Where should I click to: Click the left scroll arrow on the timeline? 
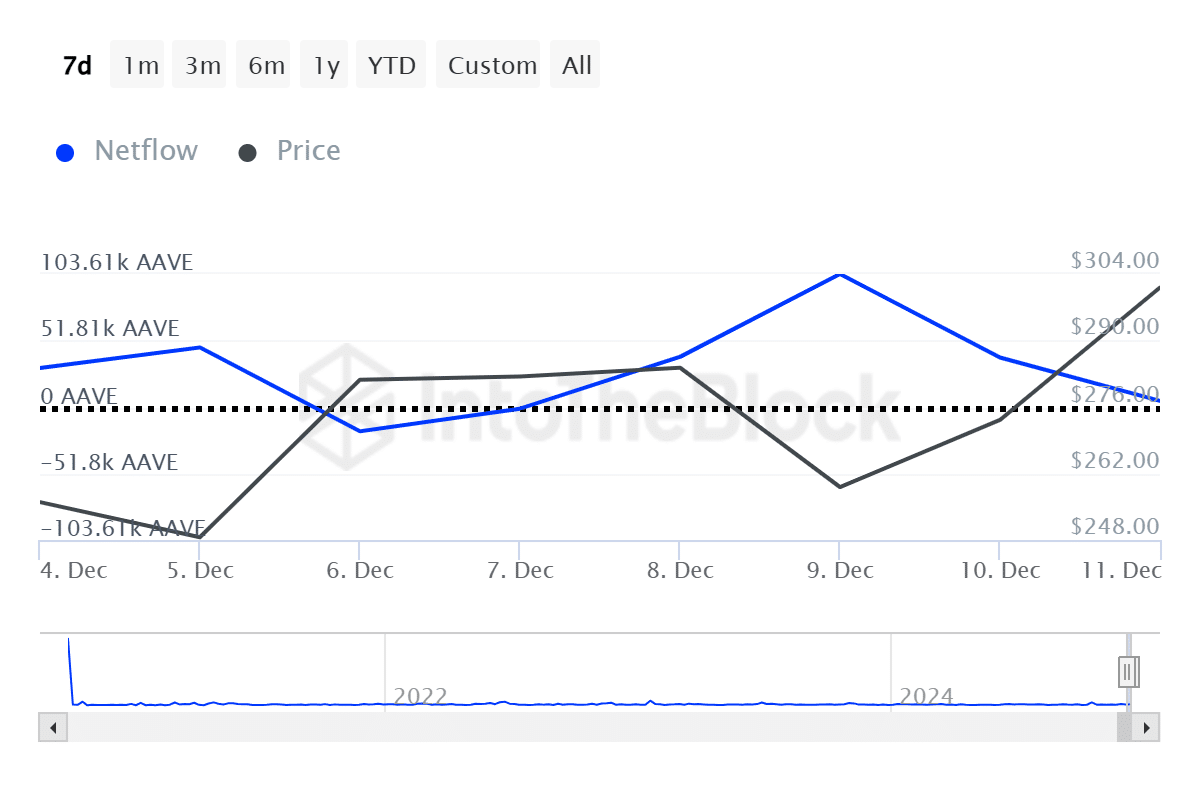point(52,728)
